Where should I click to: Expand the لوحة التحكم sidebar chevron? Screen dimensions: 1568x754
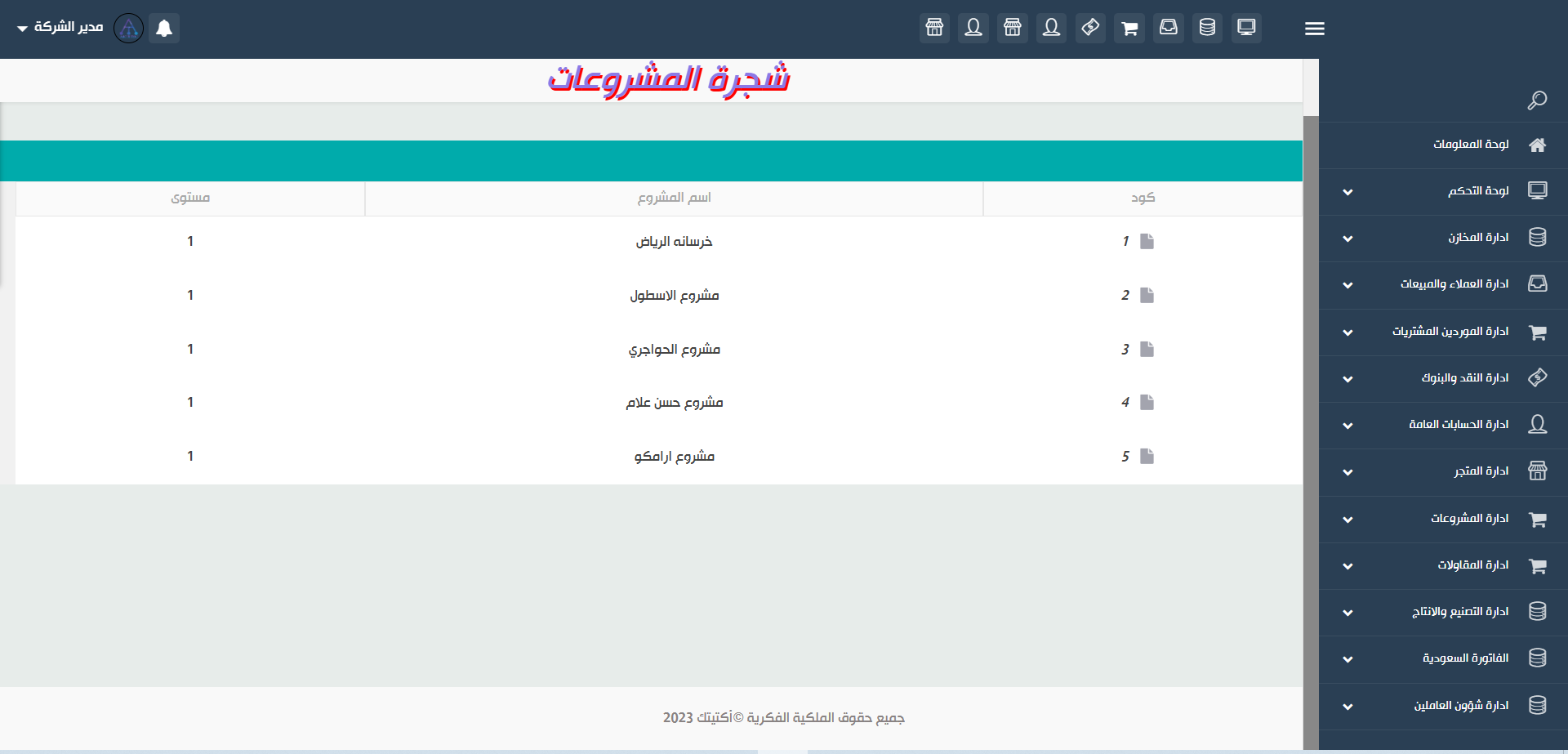click(x=1347, y=192)
